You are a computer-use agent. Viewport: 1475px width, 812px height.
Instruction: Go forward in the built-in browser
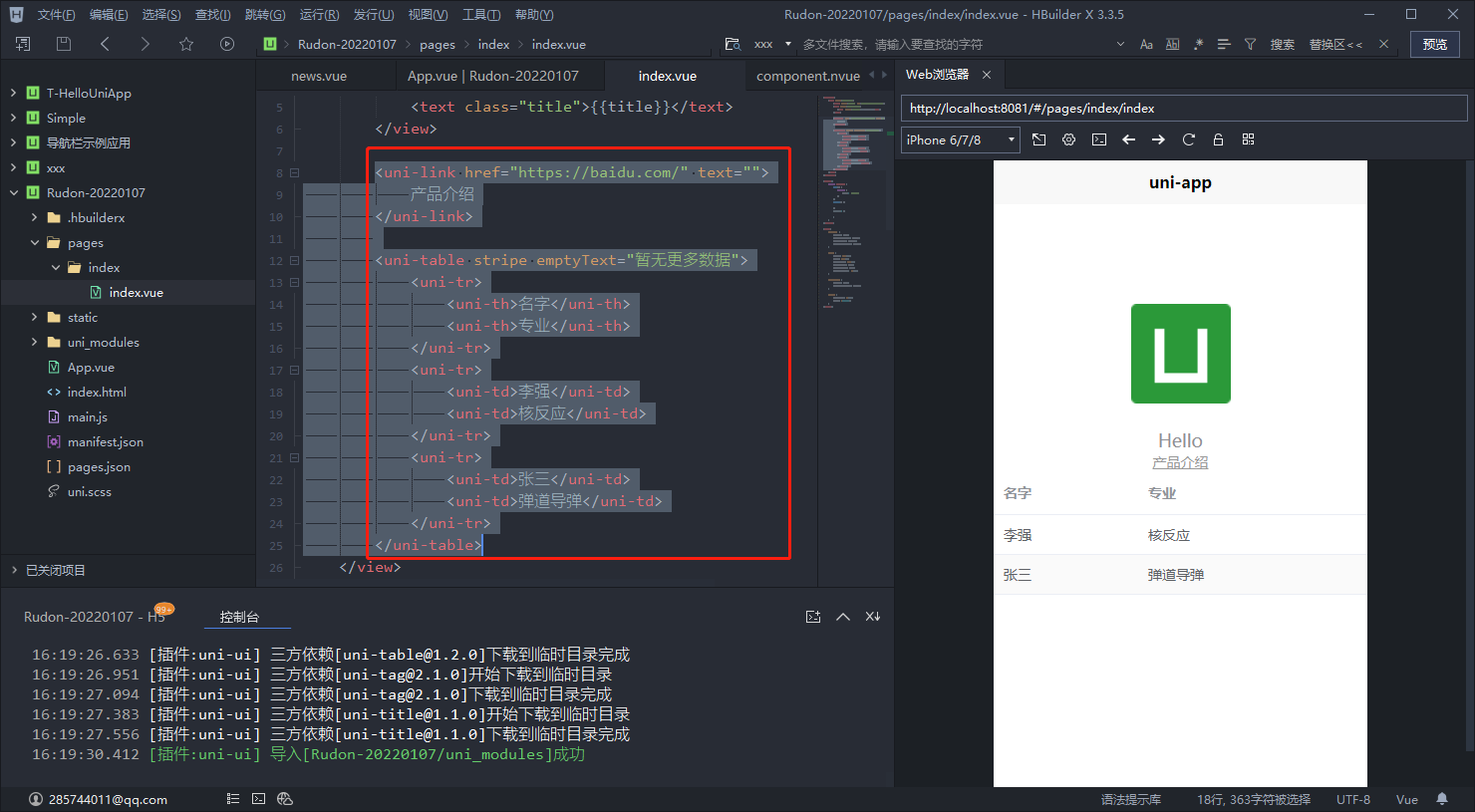(1158, 139)
